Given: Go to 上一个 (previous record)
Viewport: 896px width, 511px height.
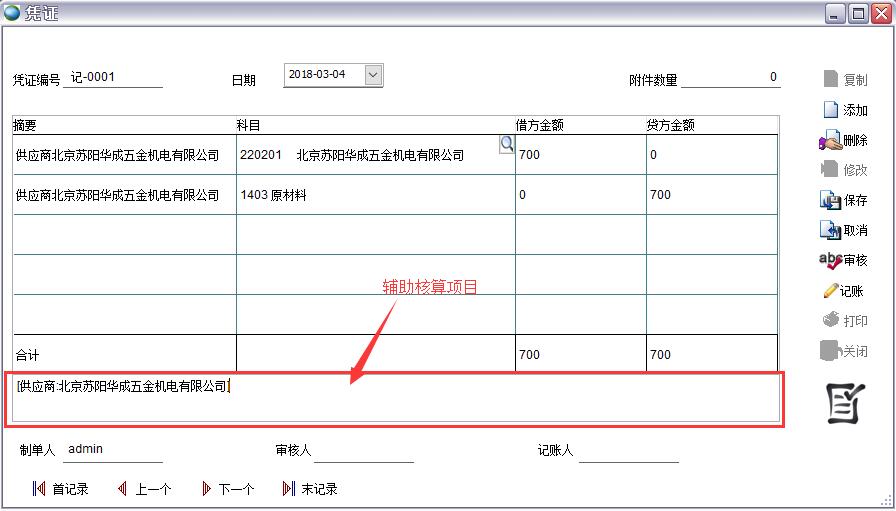Looking at the screenshot, I should pos(122,489).
